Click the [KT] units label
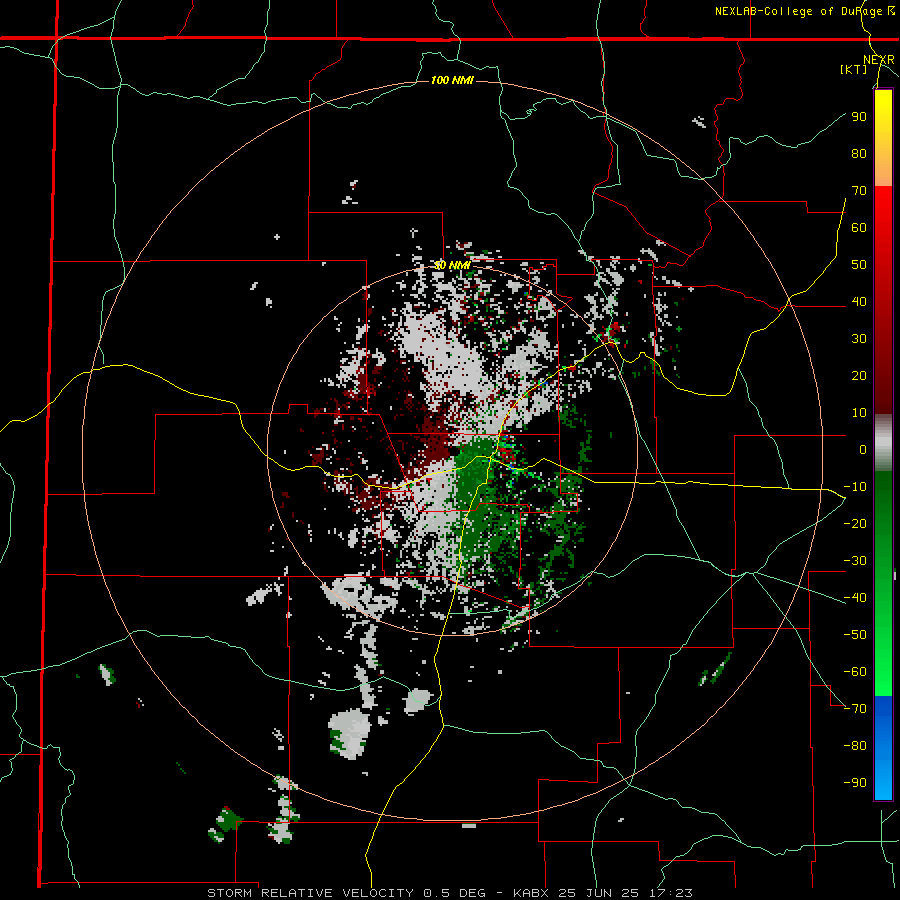 [x=853, y=69]
